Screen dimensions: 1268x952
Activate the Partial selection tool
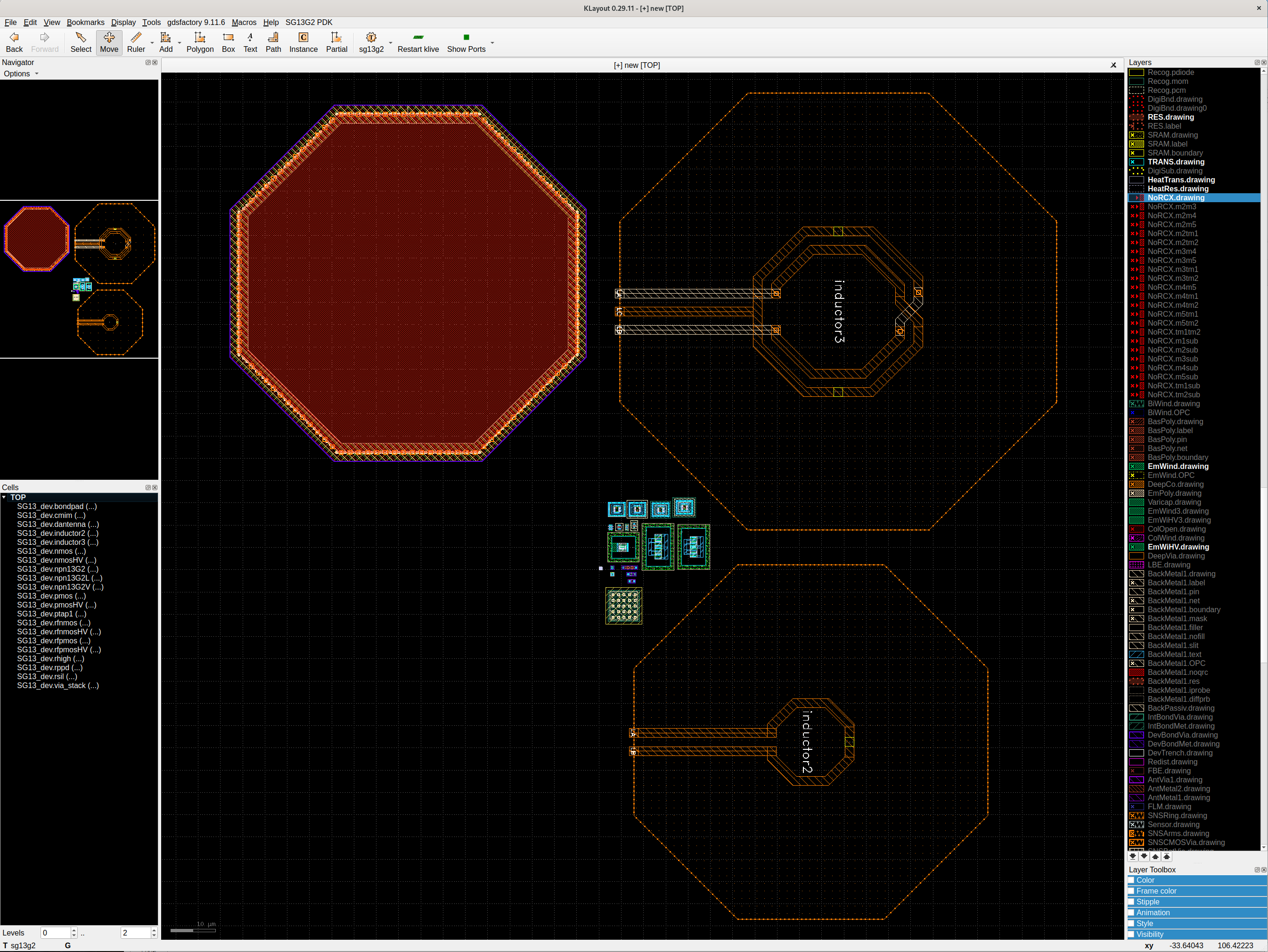[x=336, y=42]
